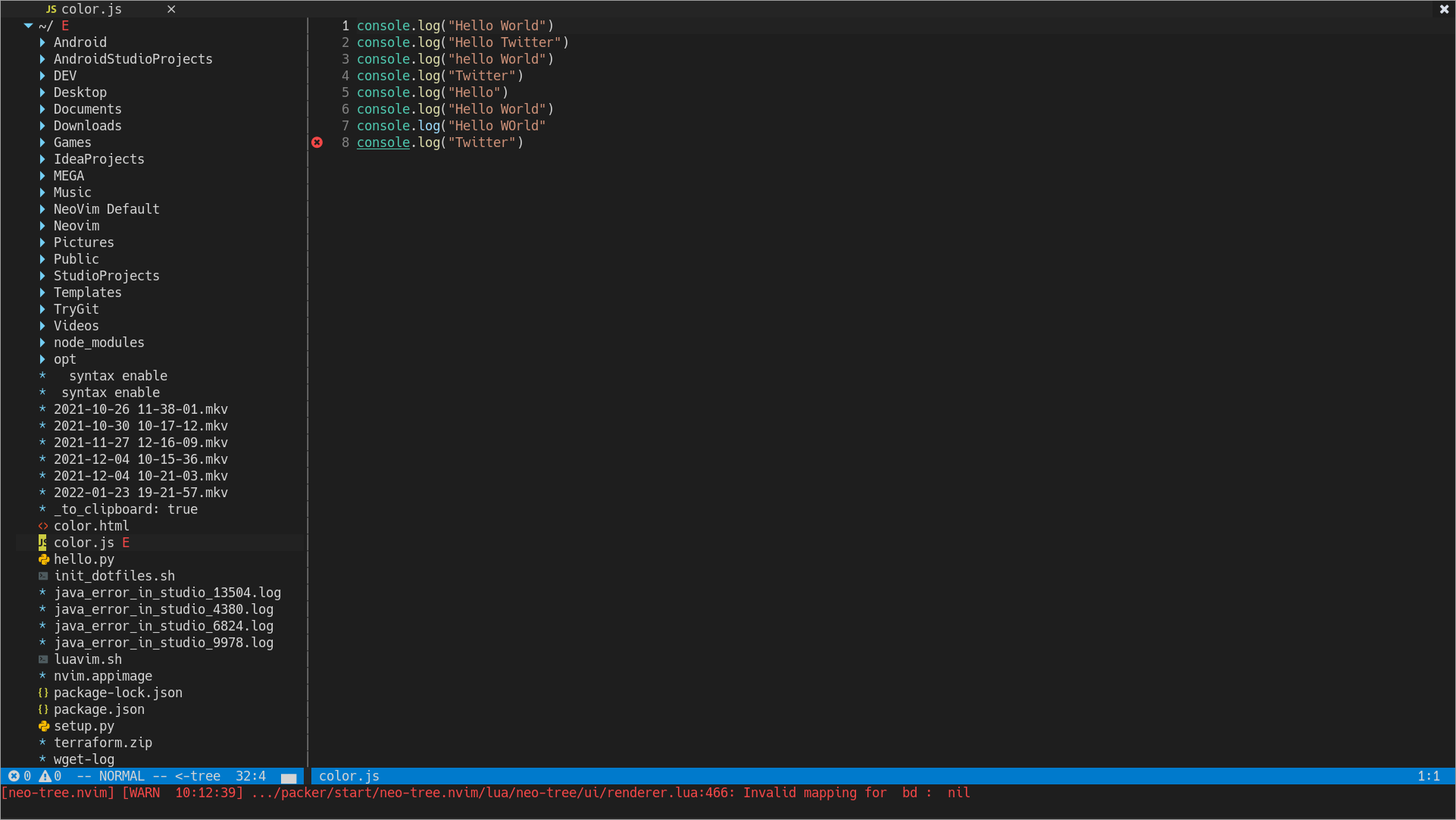
Task: Click the HTML icon beside color.html
Action: tap(43, 526)
